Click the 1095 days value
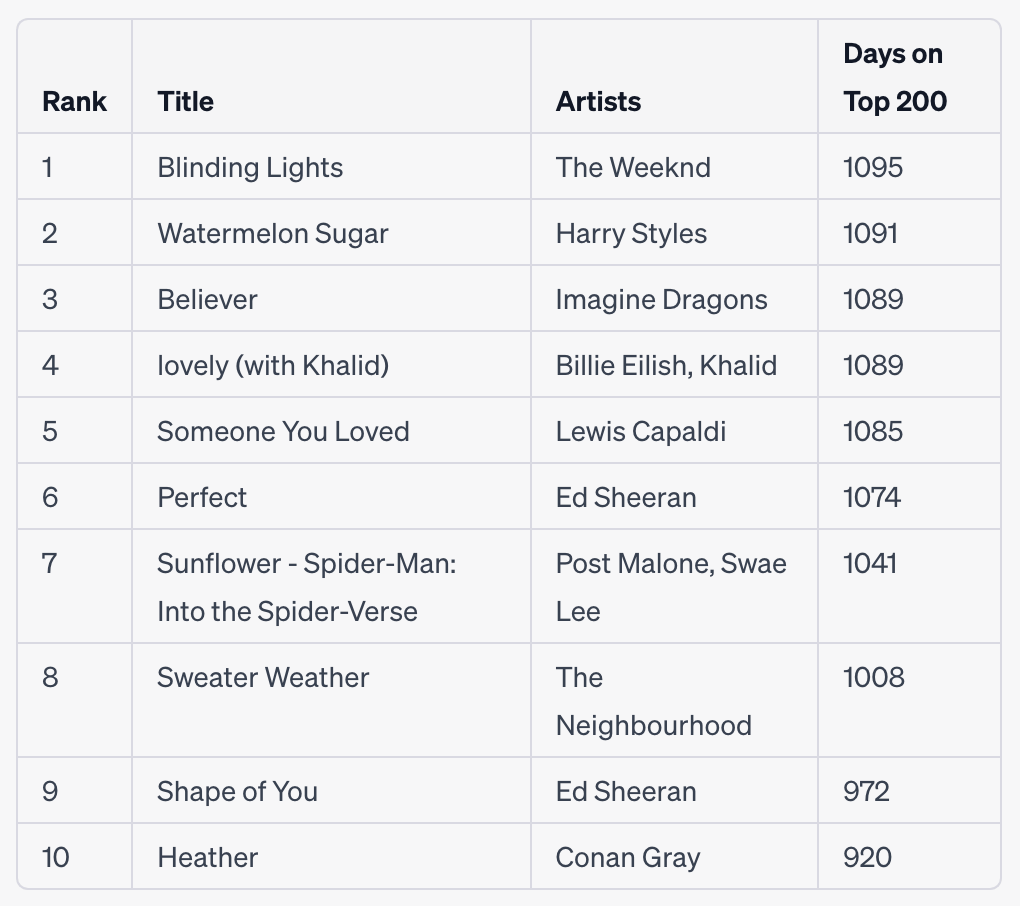The width and height of the screenshot is (1020, 906). pyautogui.click(x=872, y=167)
